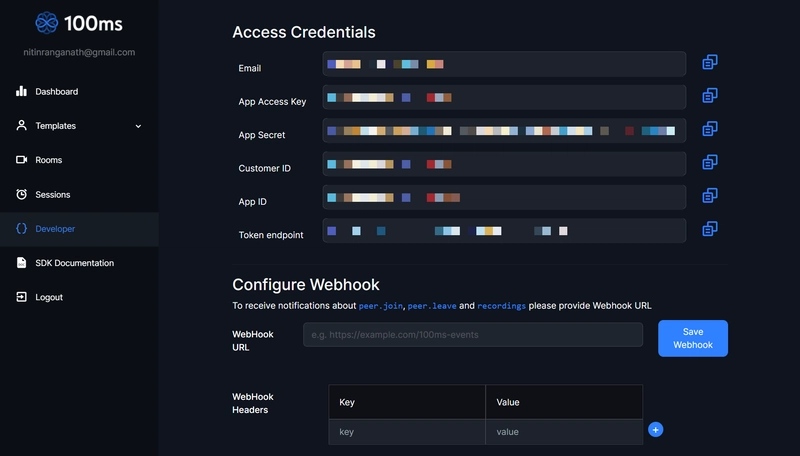Click the Rooms camera icon

click(21, 160)
